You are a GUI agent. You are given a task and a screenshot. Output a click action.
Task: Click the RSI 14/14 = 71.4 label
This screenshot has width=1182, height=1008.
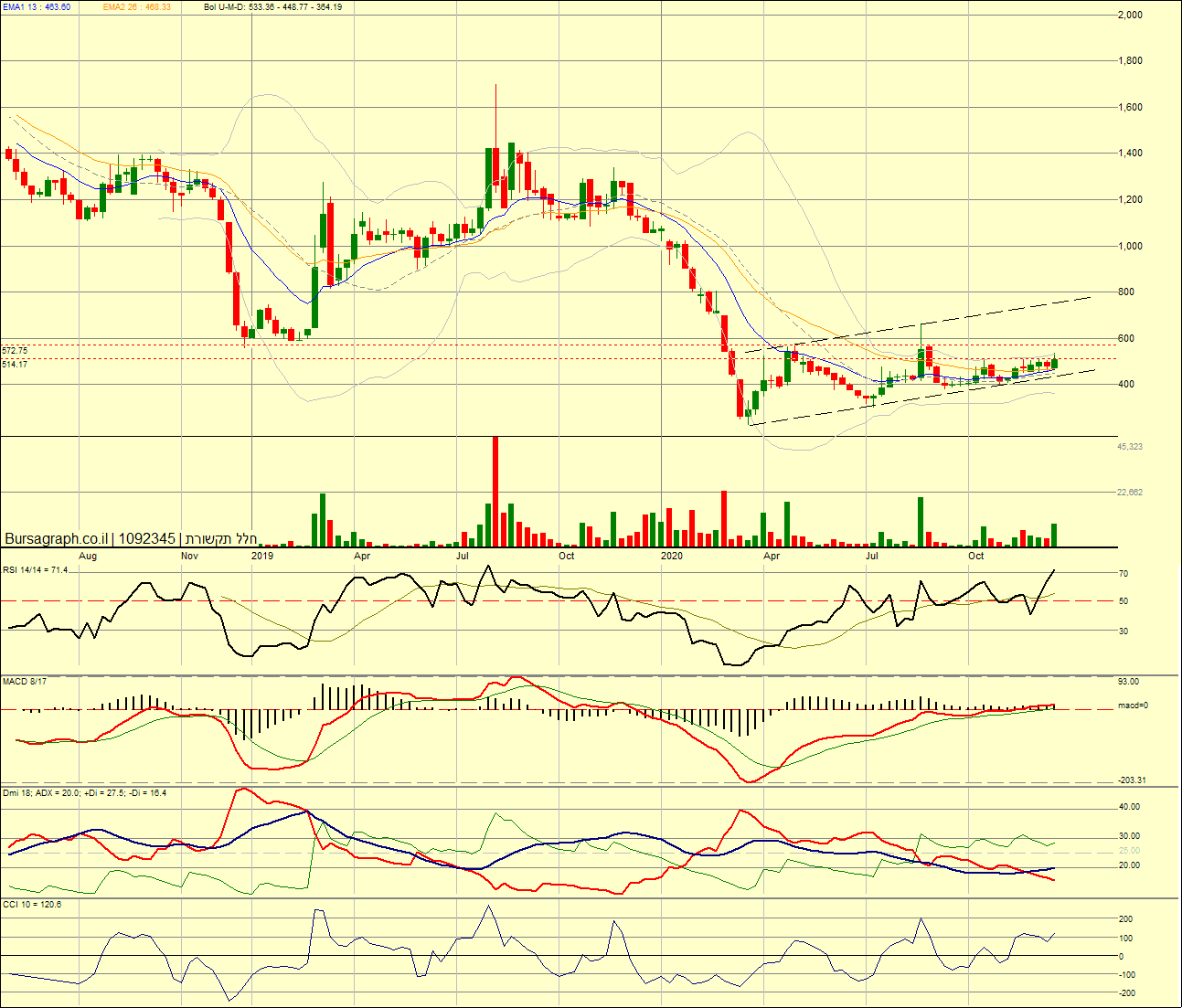pyautogui.click(x=35, y=569)
